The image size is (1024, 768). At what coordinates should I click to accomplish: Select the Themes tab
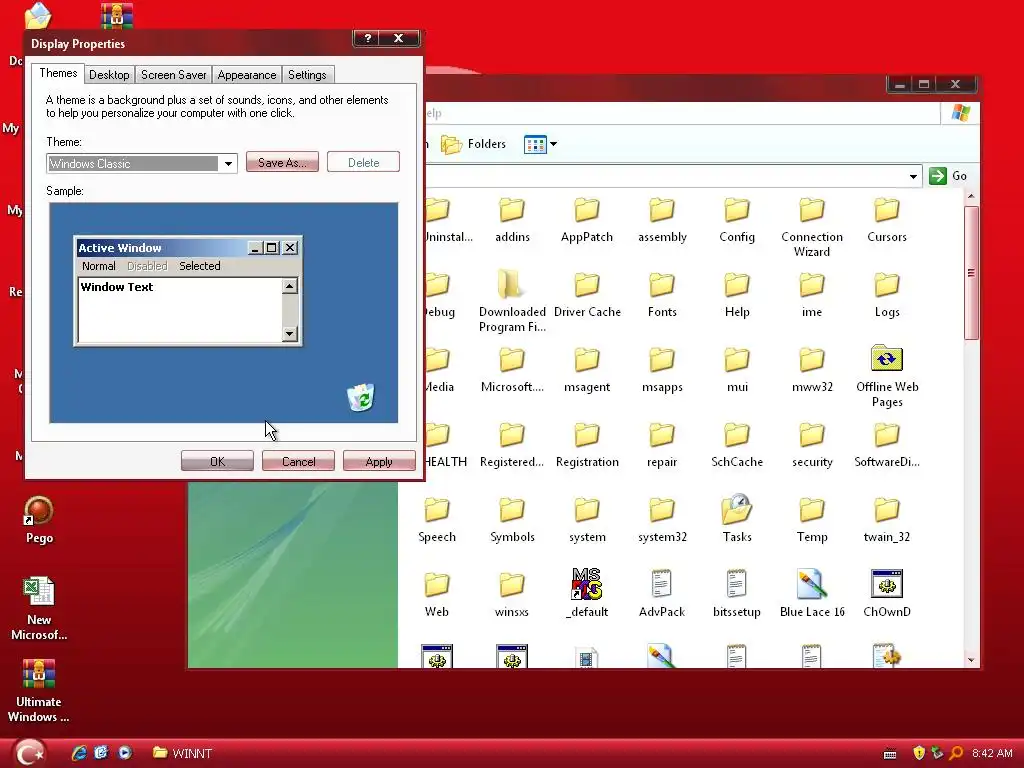[x=58, y=73]
